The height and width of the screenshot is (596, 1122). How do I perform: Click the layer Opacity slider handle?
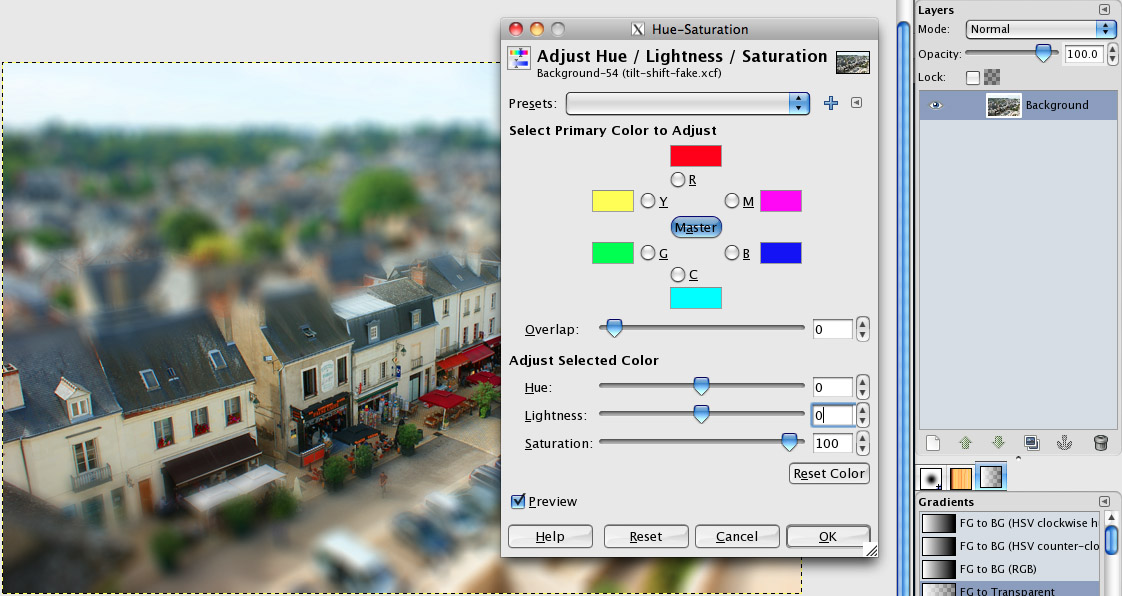[x=1043, y=53]
